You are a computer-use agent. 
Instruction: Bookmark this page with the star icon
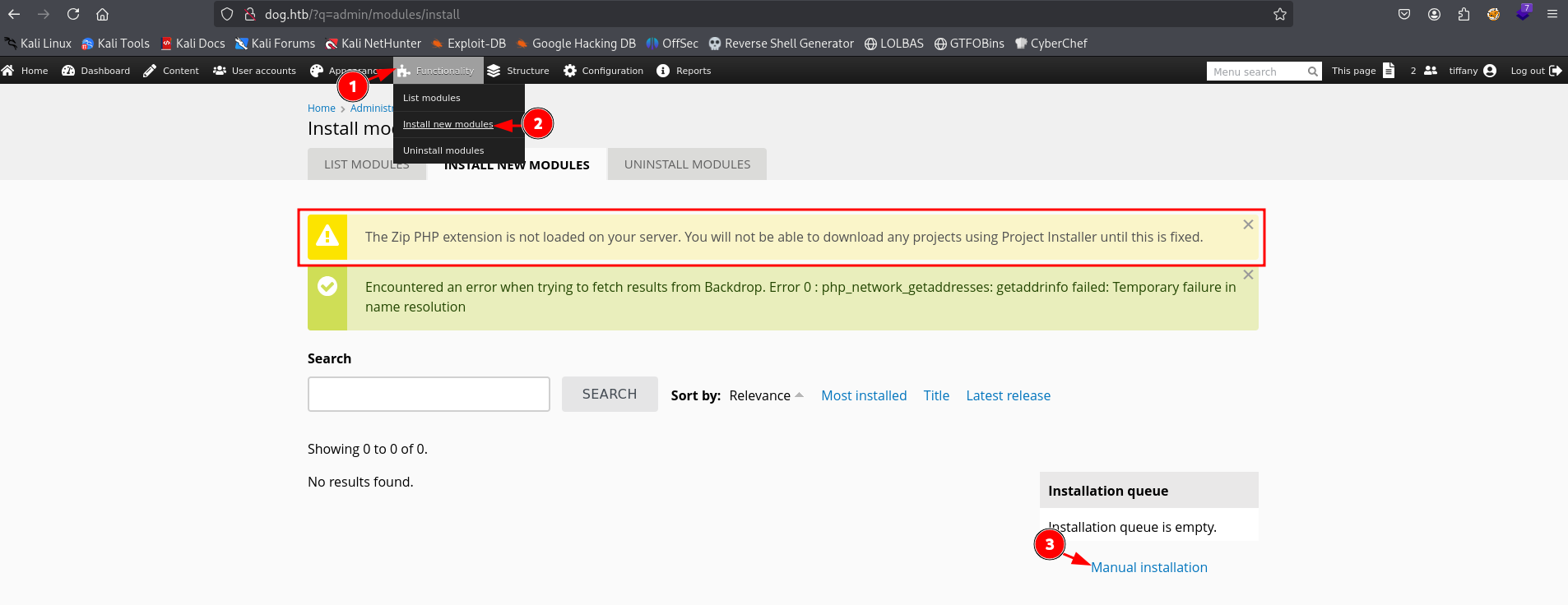click(x=1279, y=14)
